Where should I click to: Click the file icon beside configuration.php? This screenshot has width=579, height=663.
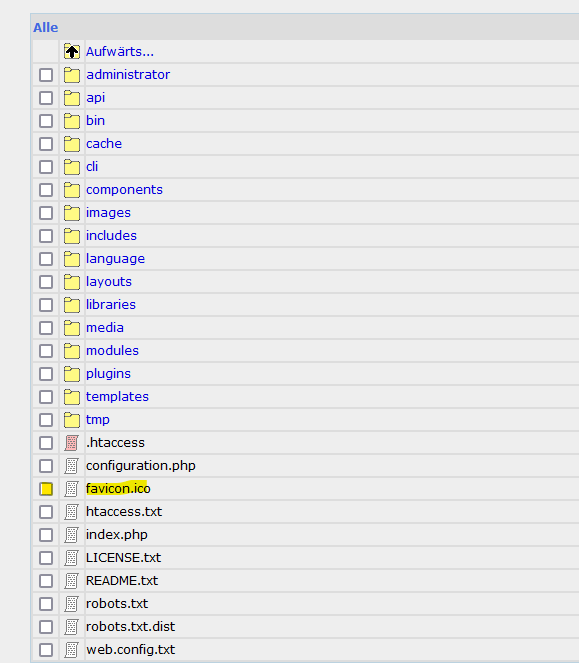72,466
